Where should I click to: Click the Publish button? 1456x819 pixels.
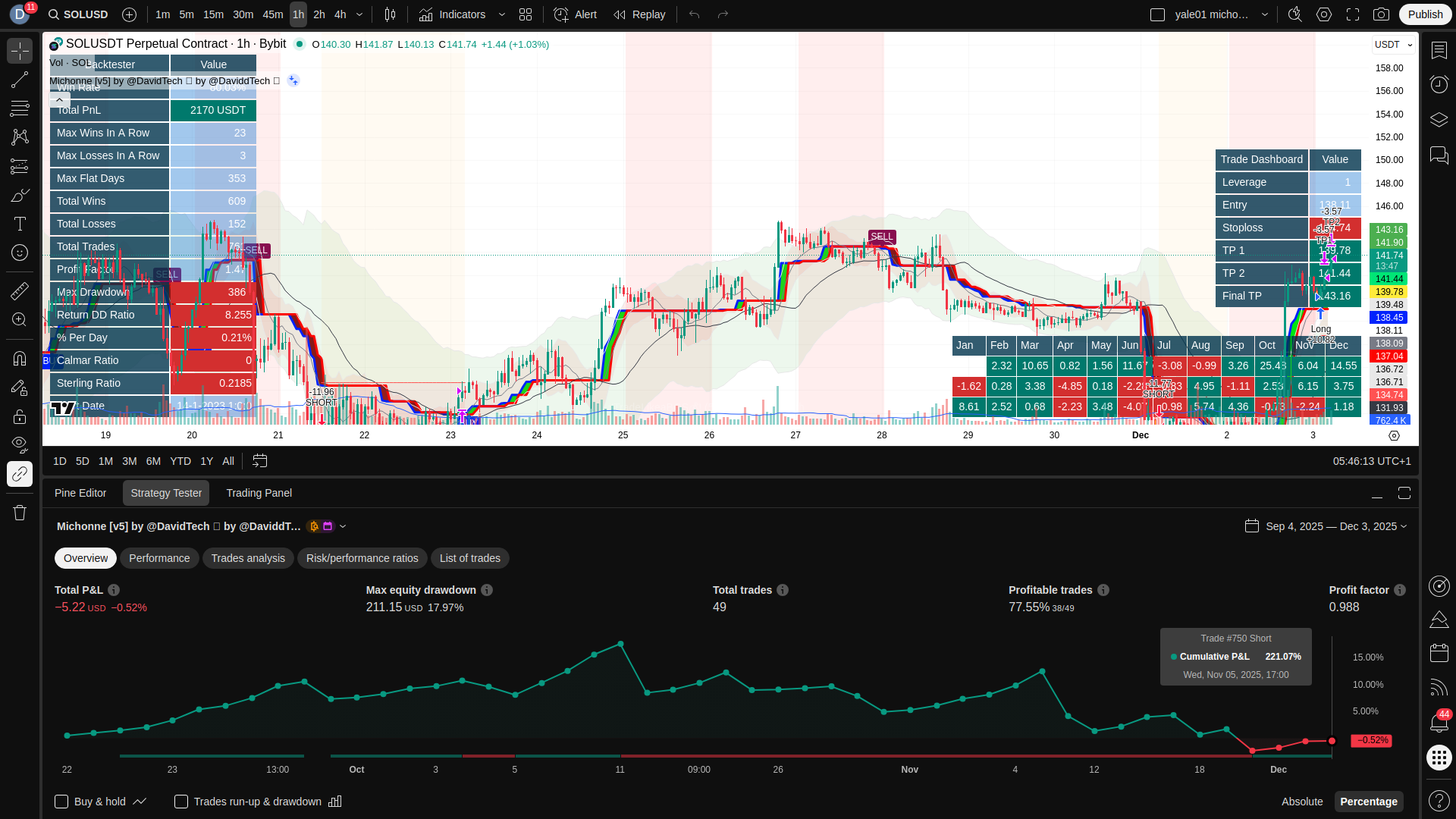click(1425, 14)
